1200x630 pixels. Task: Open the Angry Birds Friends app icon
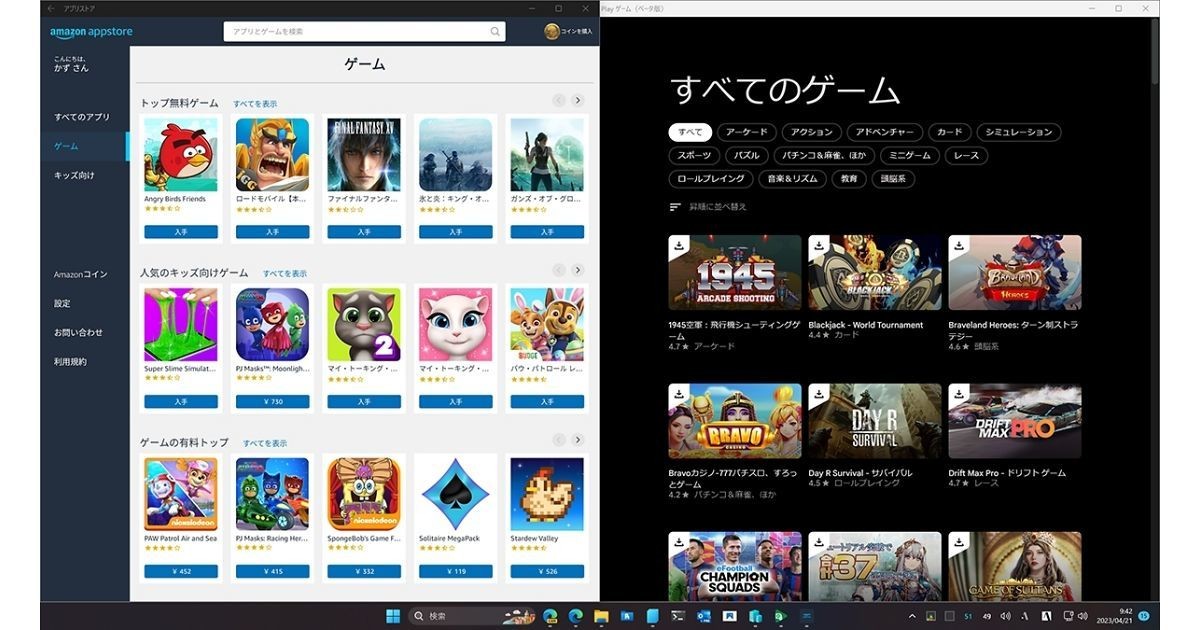180,155
